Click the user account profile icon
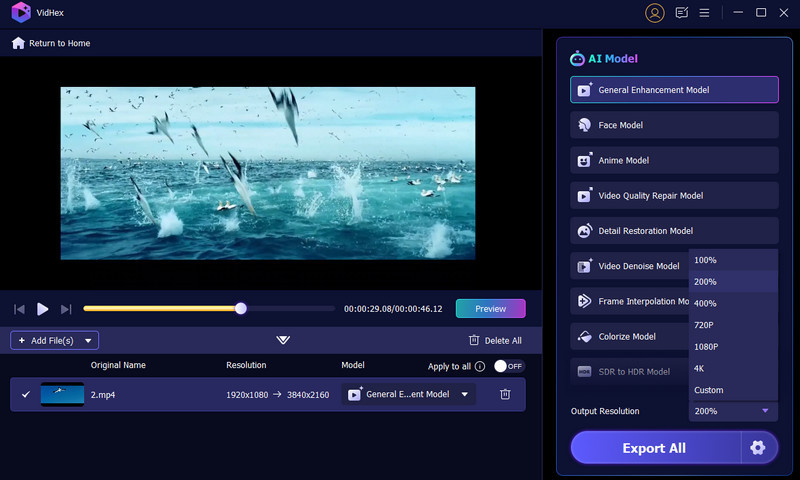This screenshot has width=800, height=480. pos(655,13)
